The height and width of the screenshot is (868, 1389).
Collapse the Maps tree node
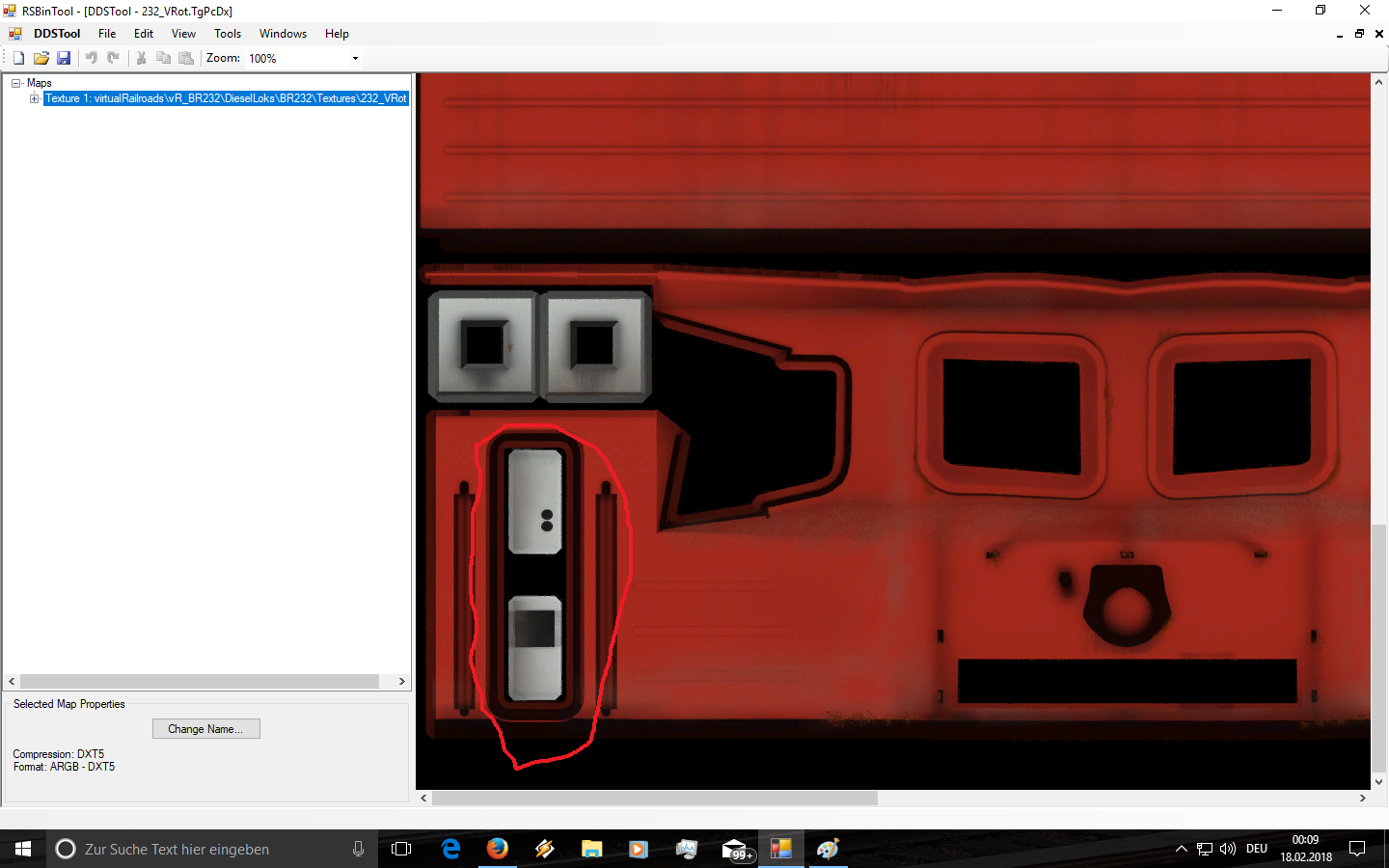point(16,83)
